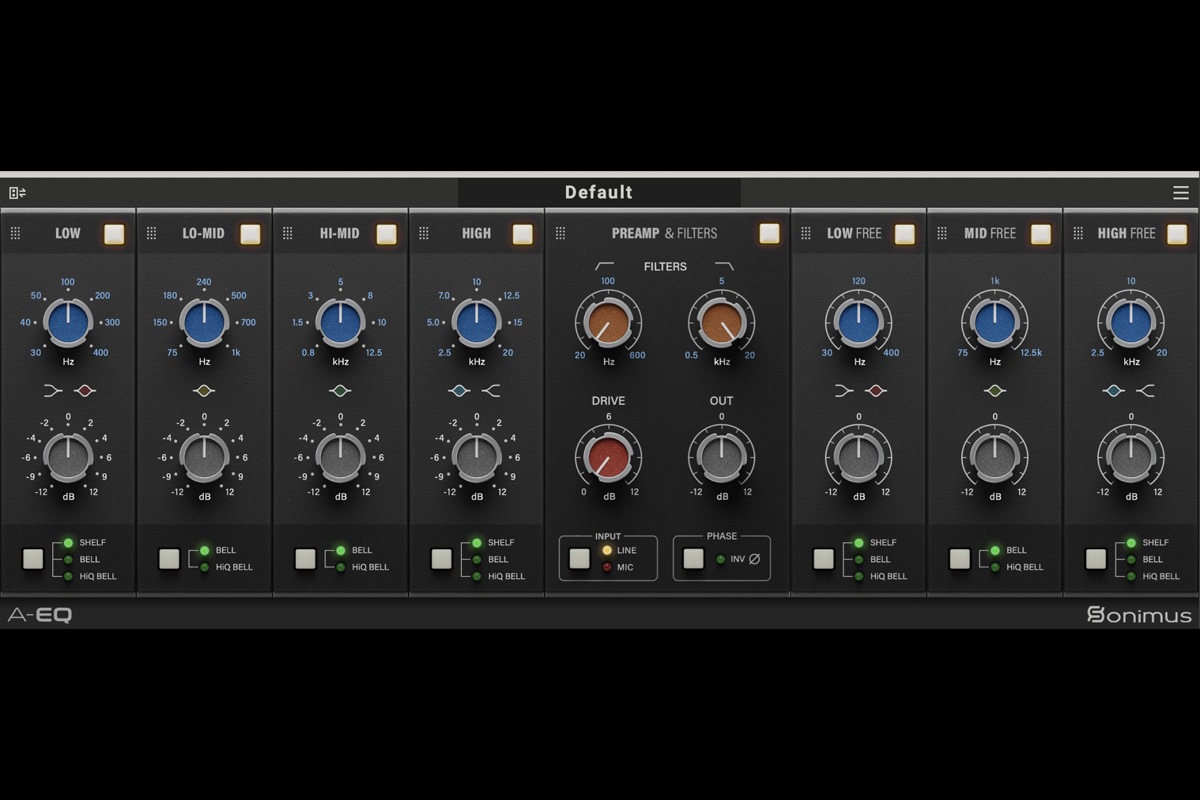Click the "HiQ BELL" label in LOW band
Screen dimensions: 1200x800
[x=98, y=576]
